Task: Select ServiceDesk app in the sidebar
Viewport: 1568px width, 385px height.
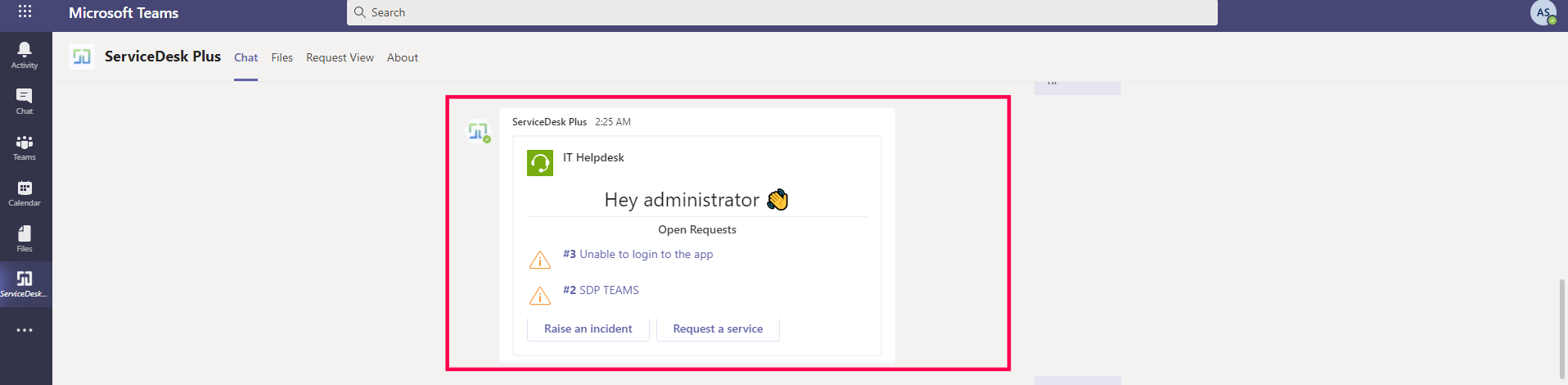Action: [25, 284]
